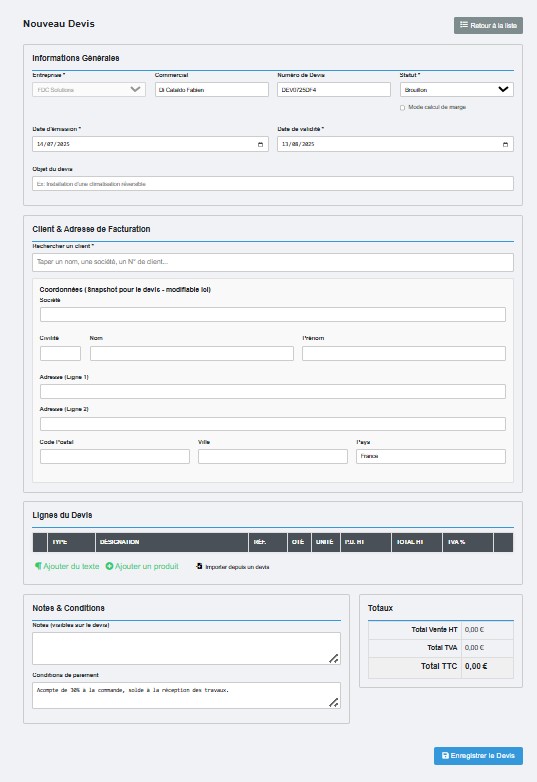The width and height of the screenshot is (537, 782).
Task: Click the Pays field containing France
Action: click(431, 456)
